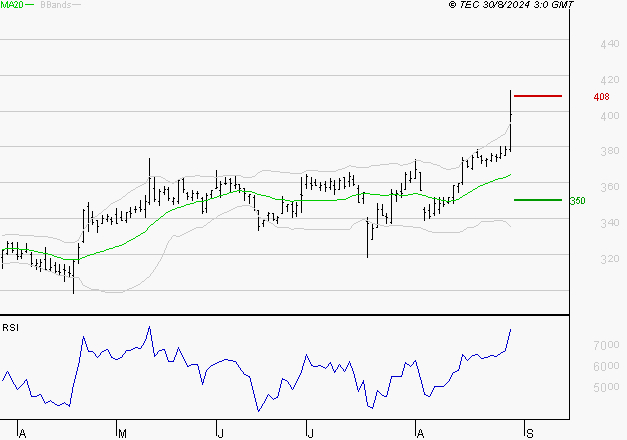Click the 5000 RSI axis label
Screen dimensions: 627x440
[x=606, y=387]
